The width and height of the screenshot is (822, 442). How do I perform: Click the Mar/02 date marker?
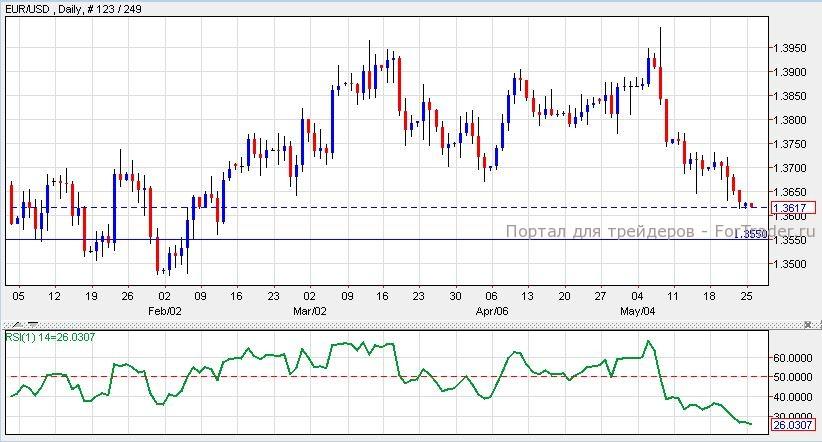(x=310, y=310)
